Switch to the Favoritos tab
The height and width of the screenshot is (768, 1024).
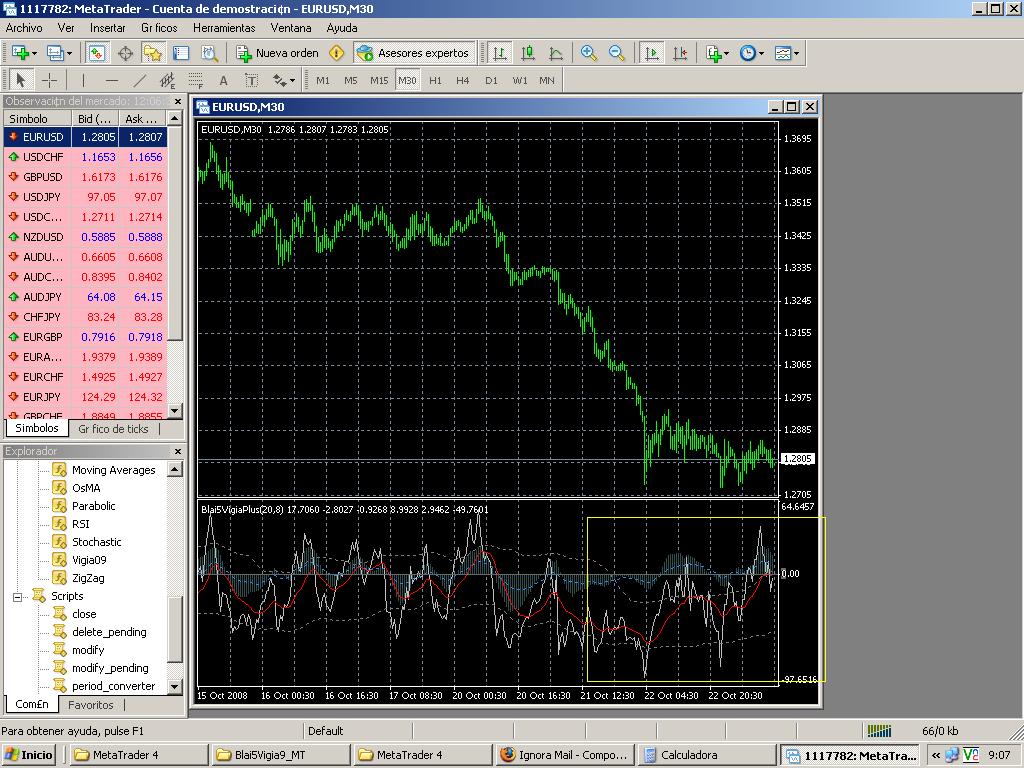click(x=91, y=704)
